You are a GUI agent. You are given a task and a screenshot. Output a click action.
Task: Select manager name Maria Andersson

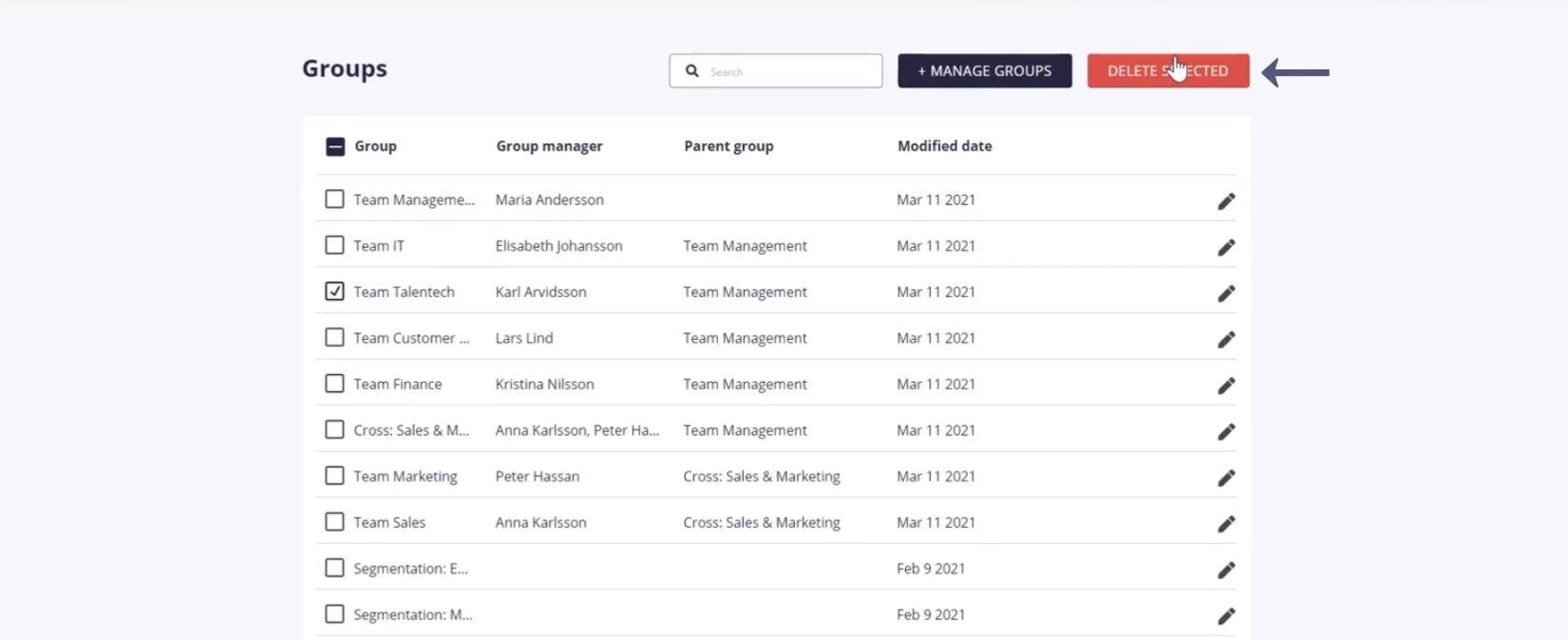(549, 199)
